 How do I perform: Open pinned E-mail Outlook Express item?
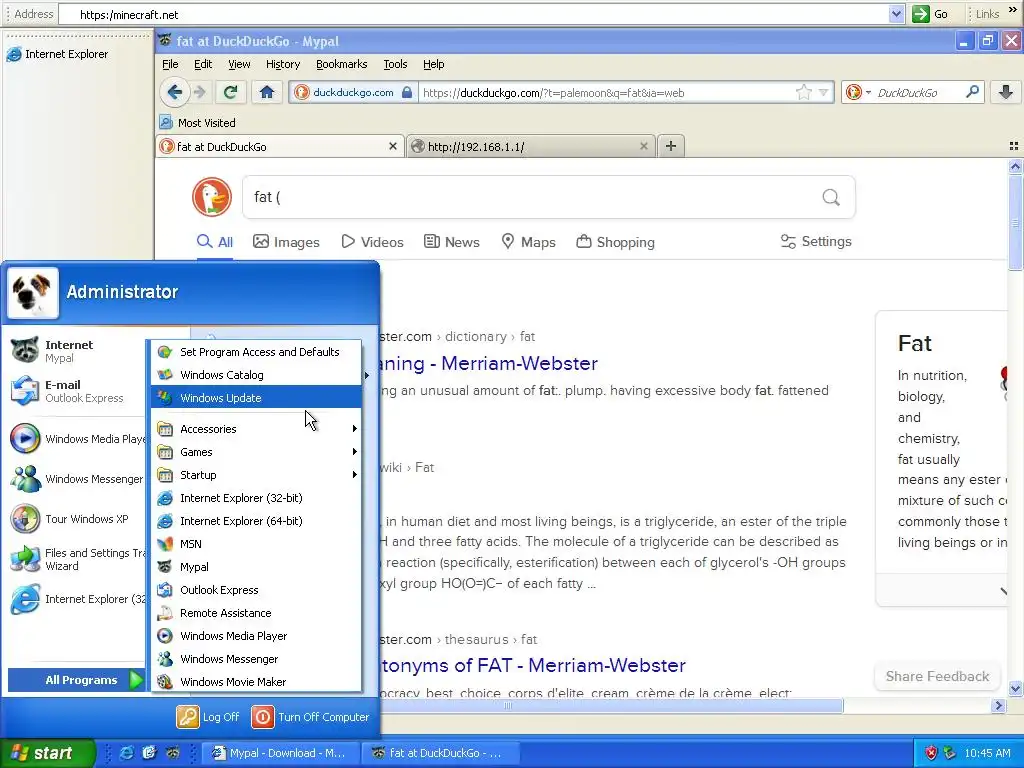[75, 391]
